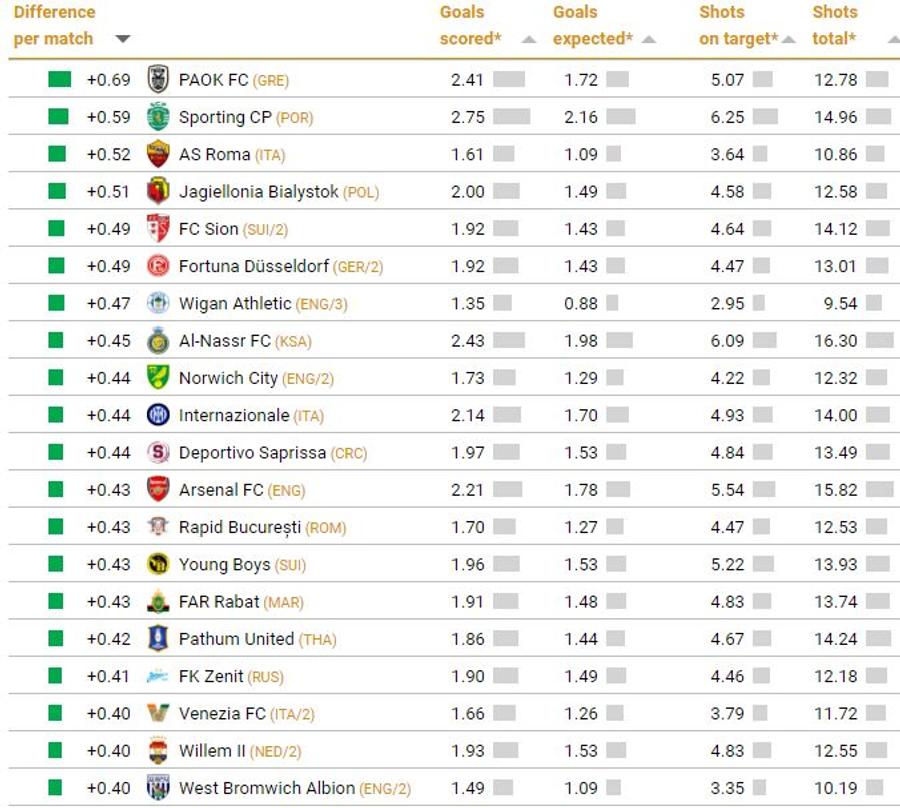Click the Jagiellonia Bialystok club crest
This screenshot has height=808, width=900.
[x=158, y=191]
